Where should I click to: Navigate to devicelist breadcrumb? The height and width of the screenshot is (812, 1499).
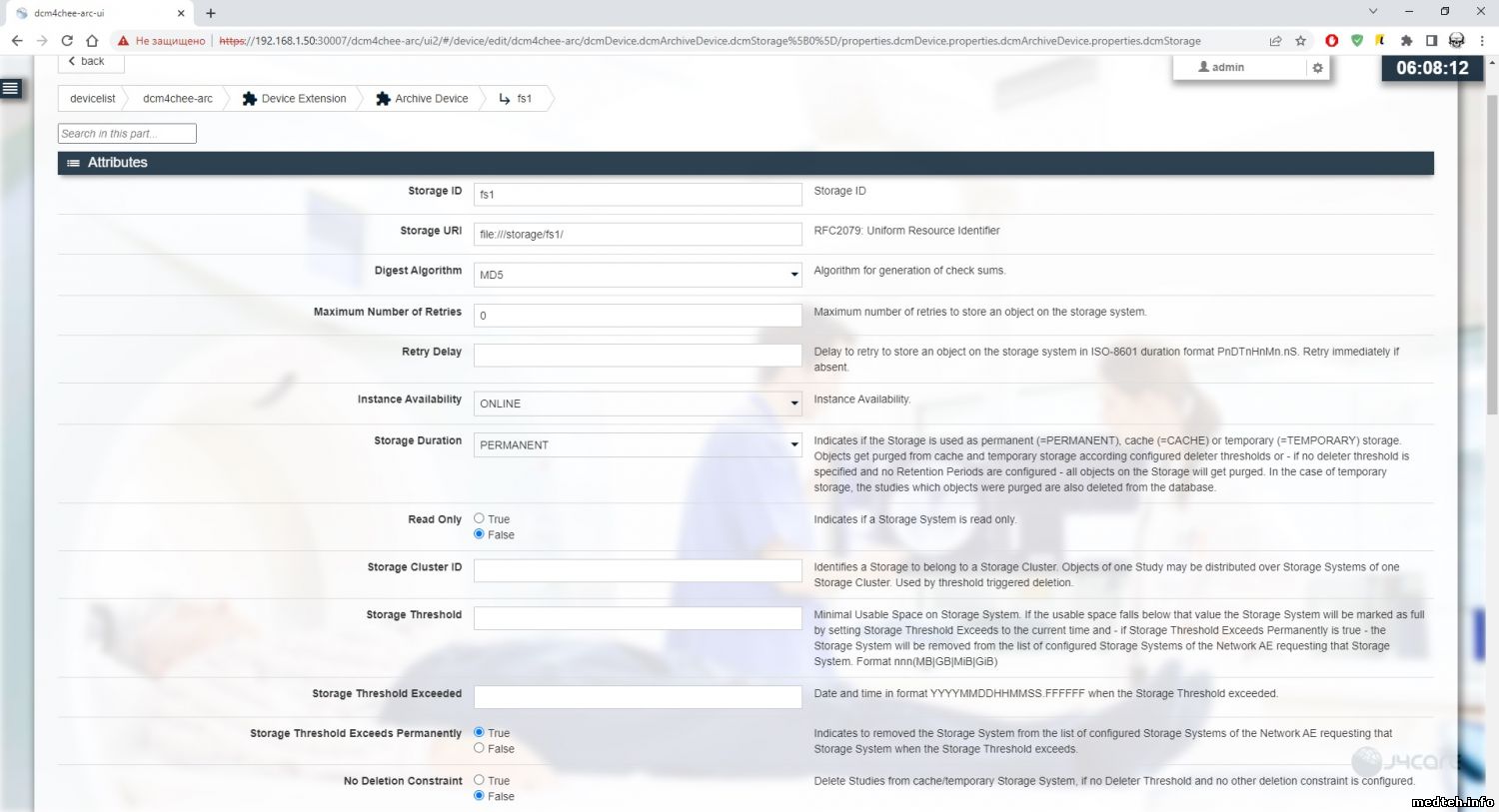[x=92, y=99]
